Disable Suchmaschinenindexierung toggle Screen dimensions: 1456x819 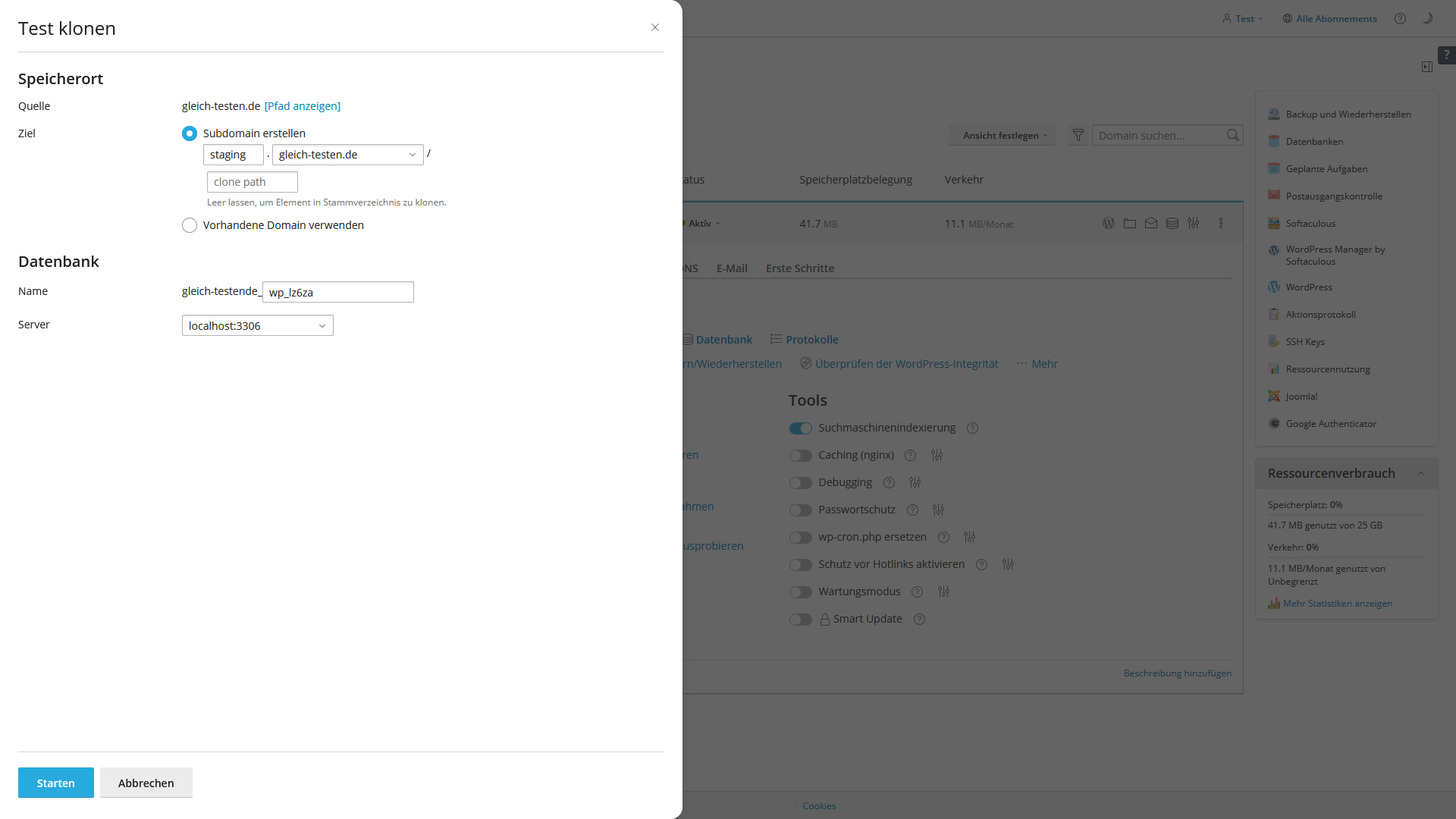800,428
